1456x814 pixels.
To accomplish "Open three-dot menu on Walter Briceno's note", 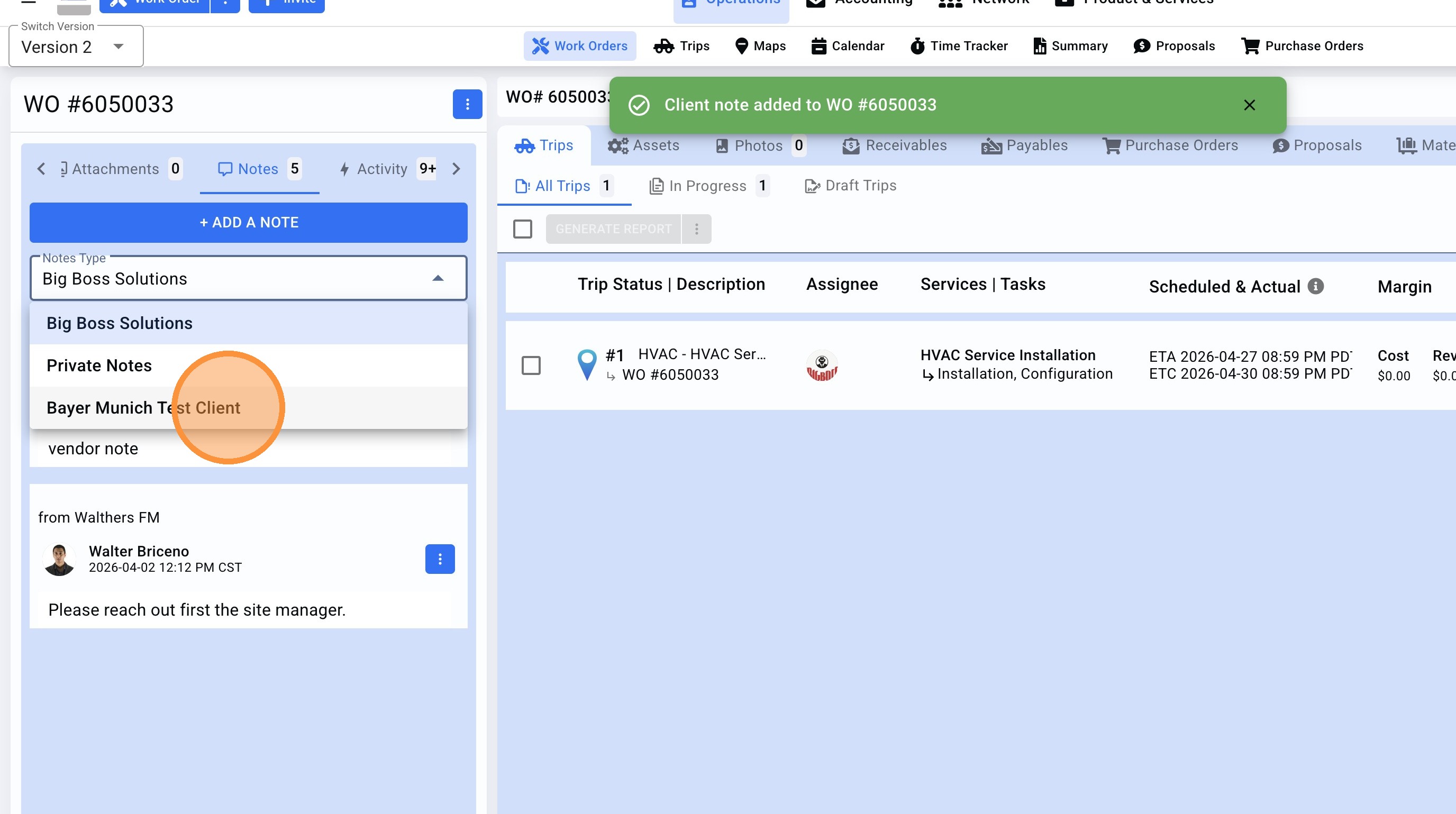I will (x=440, y=559).
